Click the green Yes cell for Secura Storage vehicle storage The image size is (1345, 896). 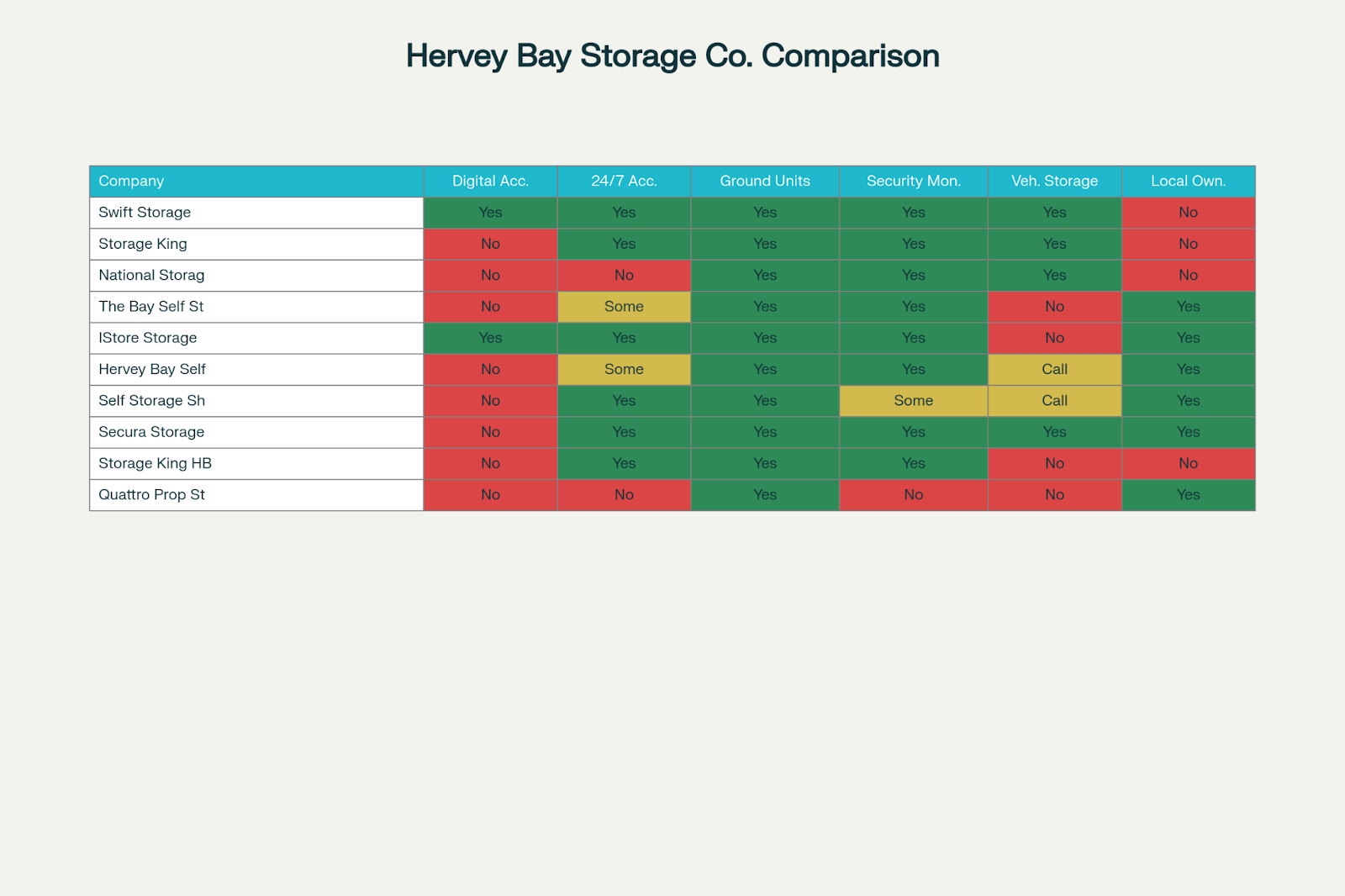tap(1054, 432)
